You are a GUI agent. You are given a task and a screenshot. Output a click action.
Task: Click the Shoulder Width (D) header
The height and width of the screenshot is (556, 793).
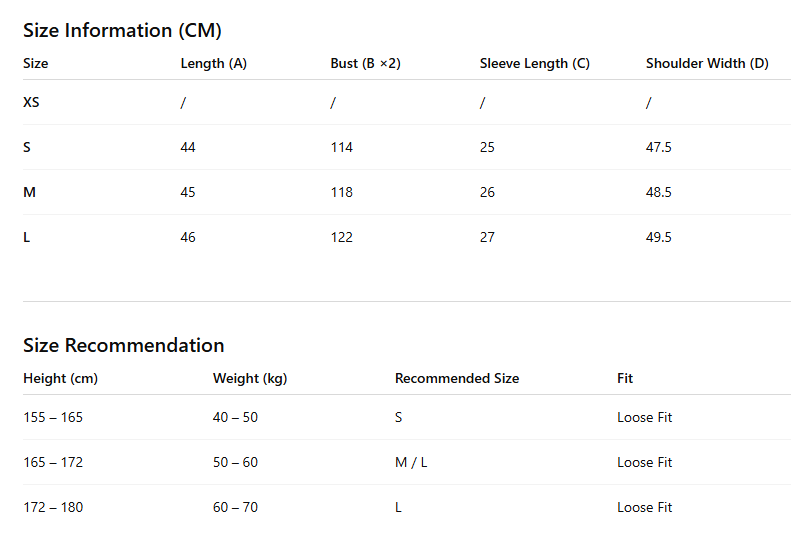[707, 64]
